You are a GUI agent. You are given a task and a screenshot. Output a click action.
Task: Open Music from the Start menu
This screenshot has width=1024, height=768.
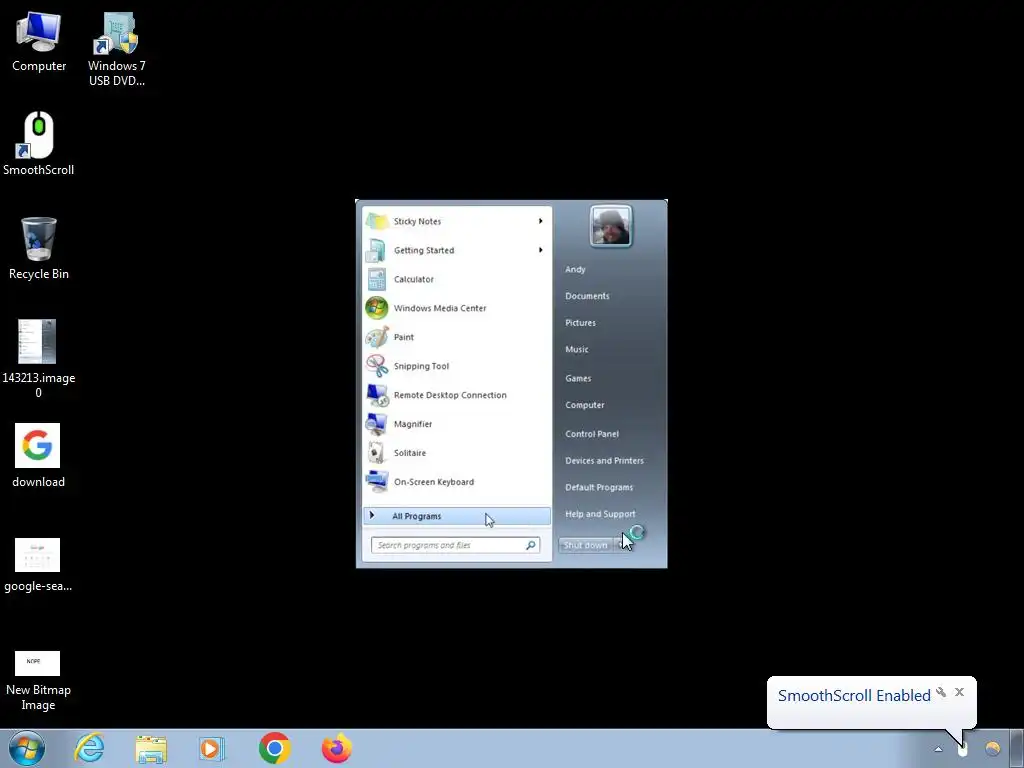tap(577, 349)
